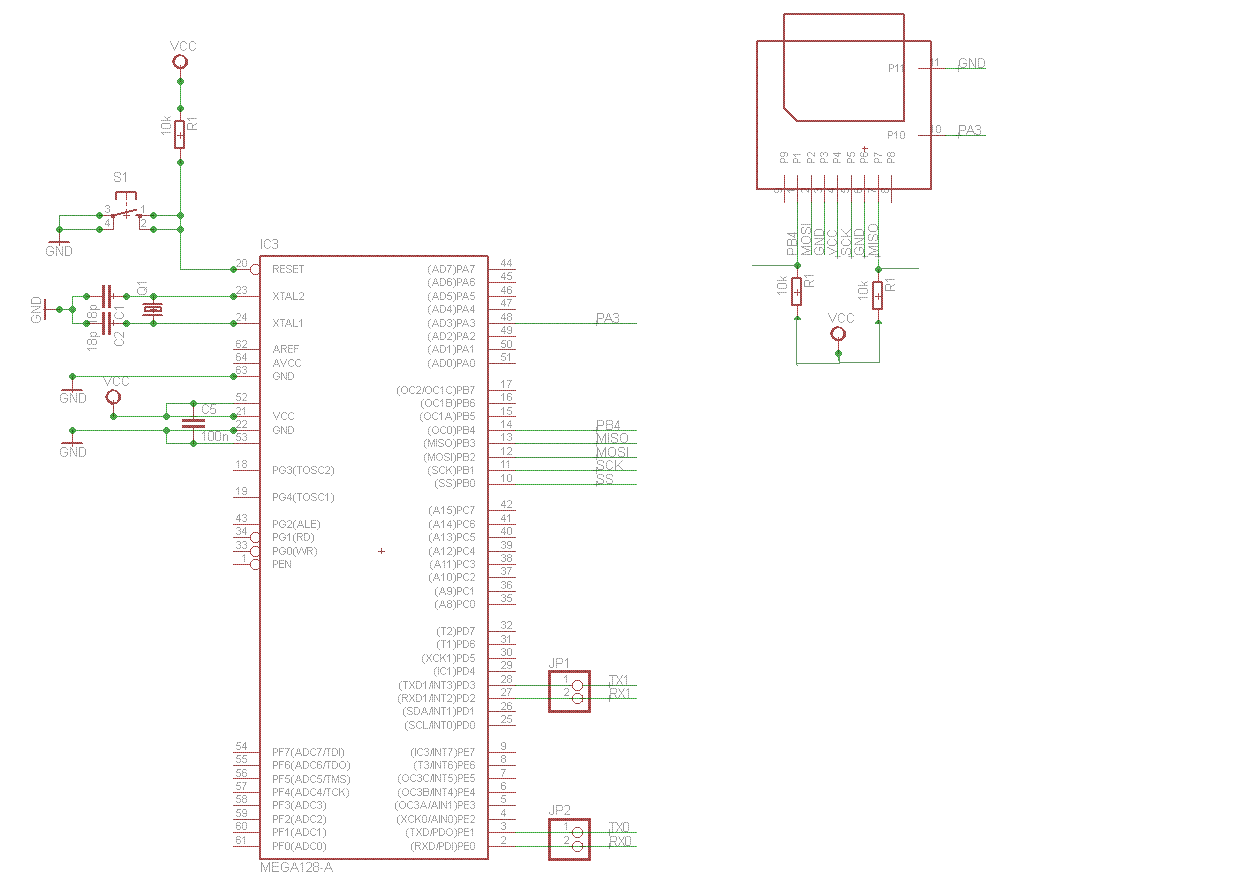
Task: Click the P10 pin label on card socket
Action: click(896, 135)
